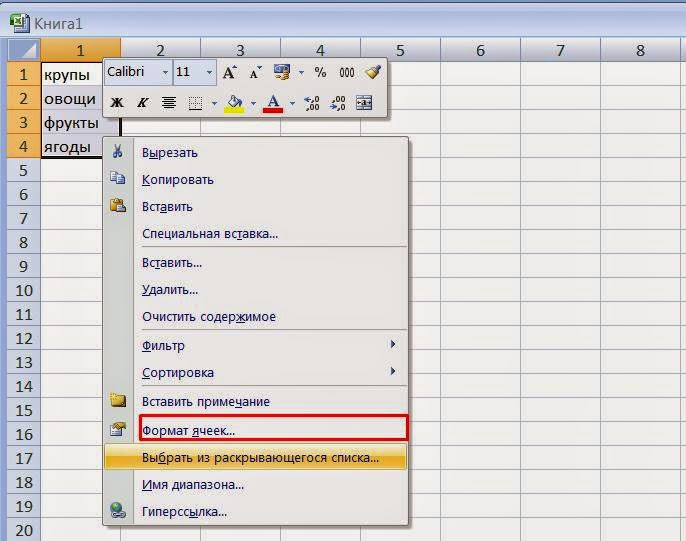
Task: Select row header 10
Action: [x=24, y=290]
